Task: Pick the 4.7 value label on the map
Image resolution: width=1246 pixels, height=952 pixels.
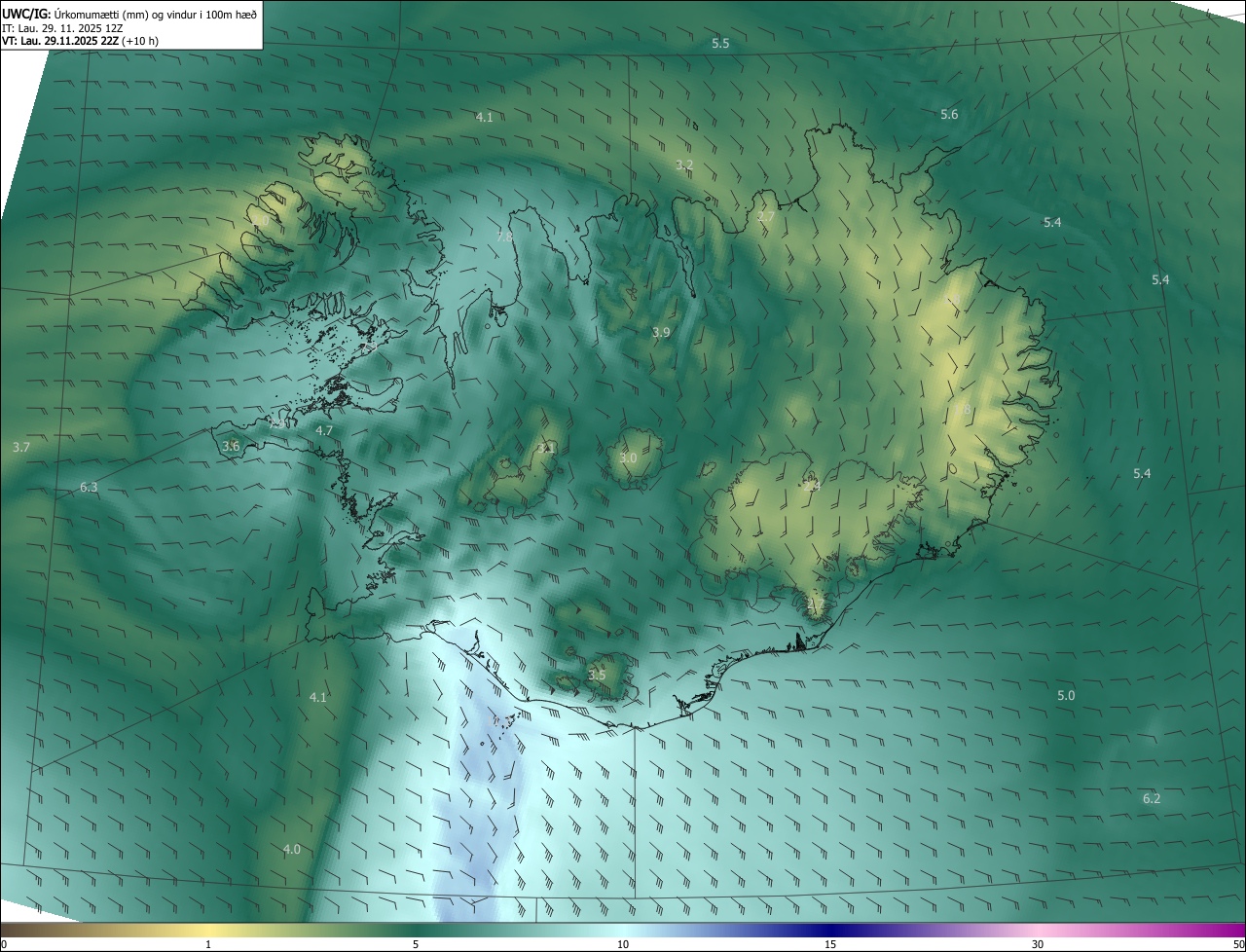Action: click(324, 430)
